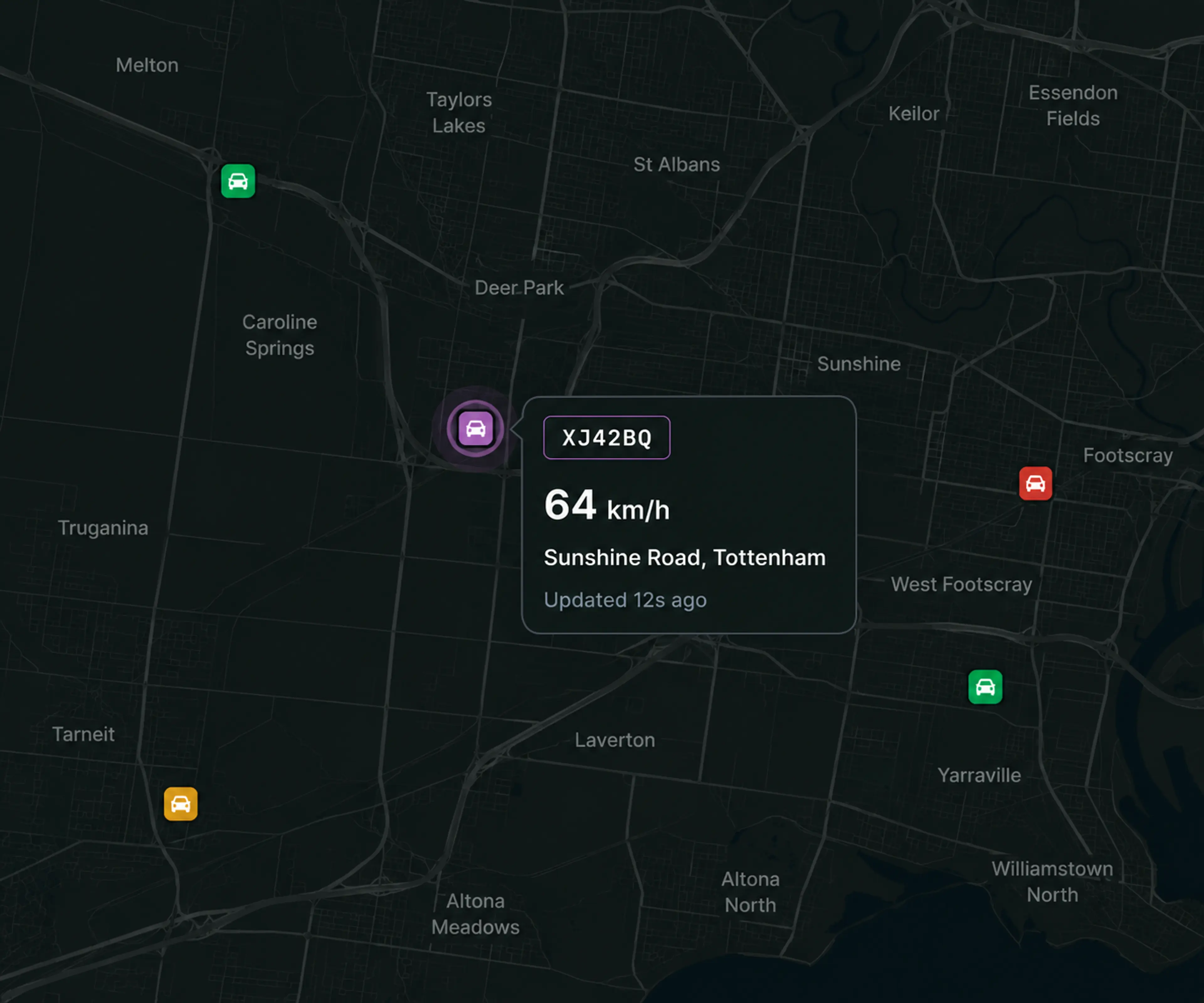
Task: Click the Sunshine suburb map label
Action: point(859,364)
